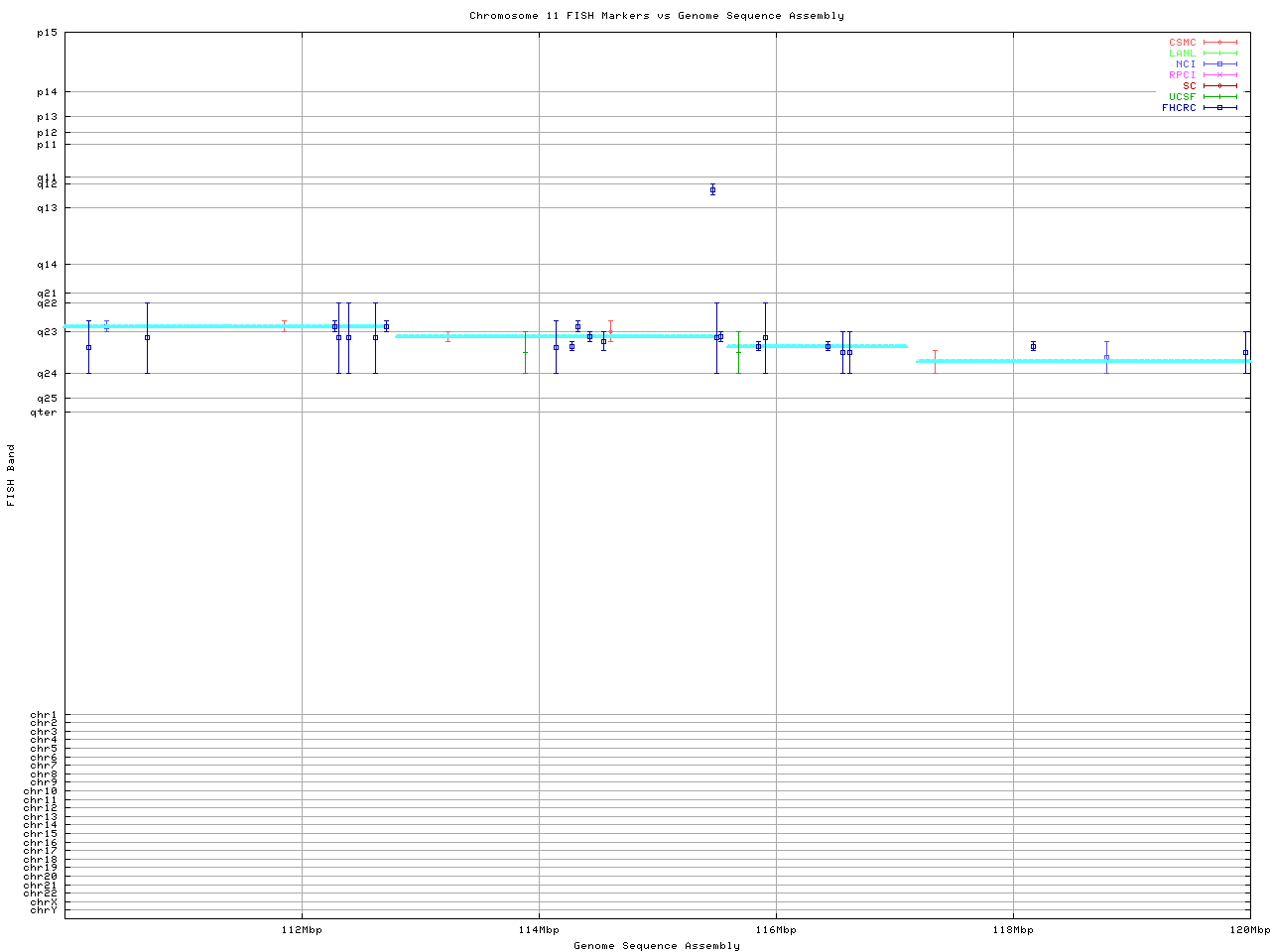Click the SC legend label
Screen dimensions: 1270x952
click(1189, 85)
